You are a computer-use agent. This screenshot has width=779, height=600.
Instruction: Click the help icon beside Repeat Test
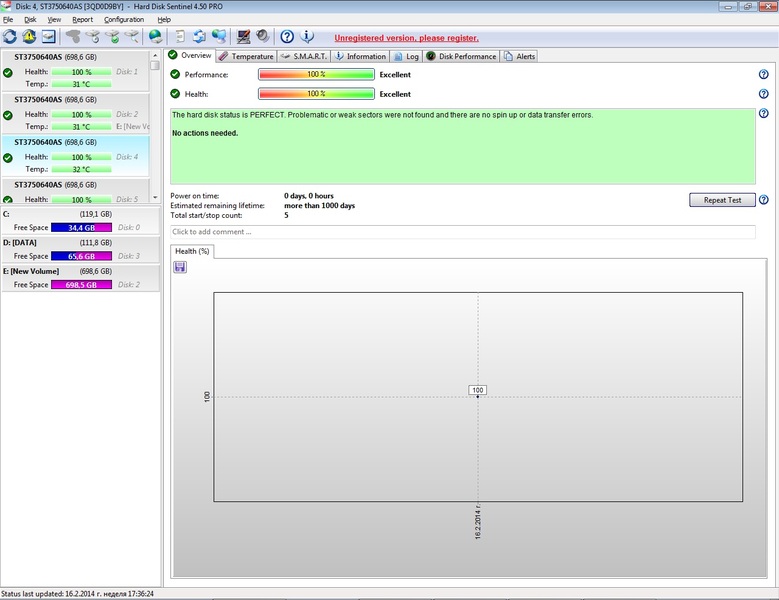pyautogui.click(x=764, y=200)
